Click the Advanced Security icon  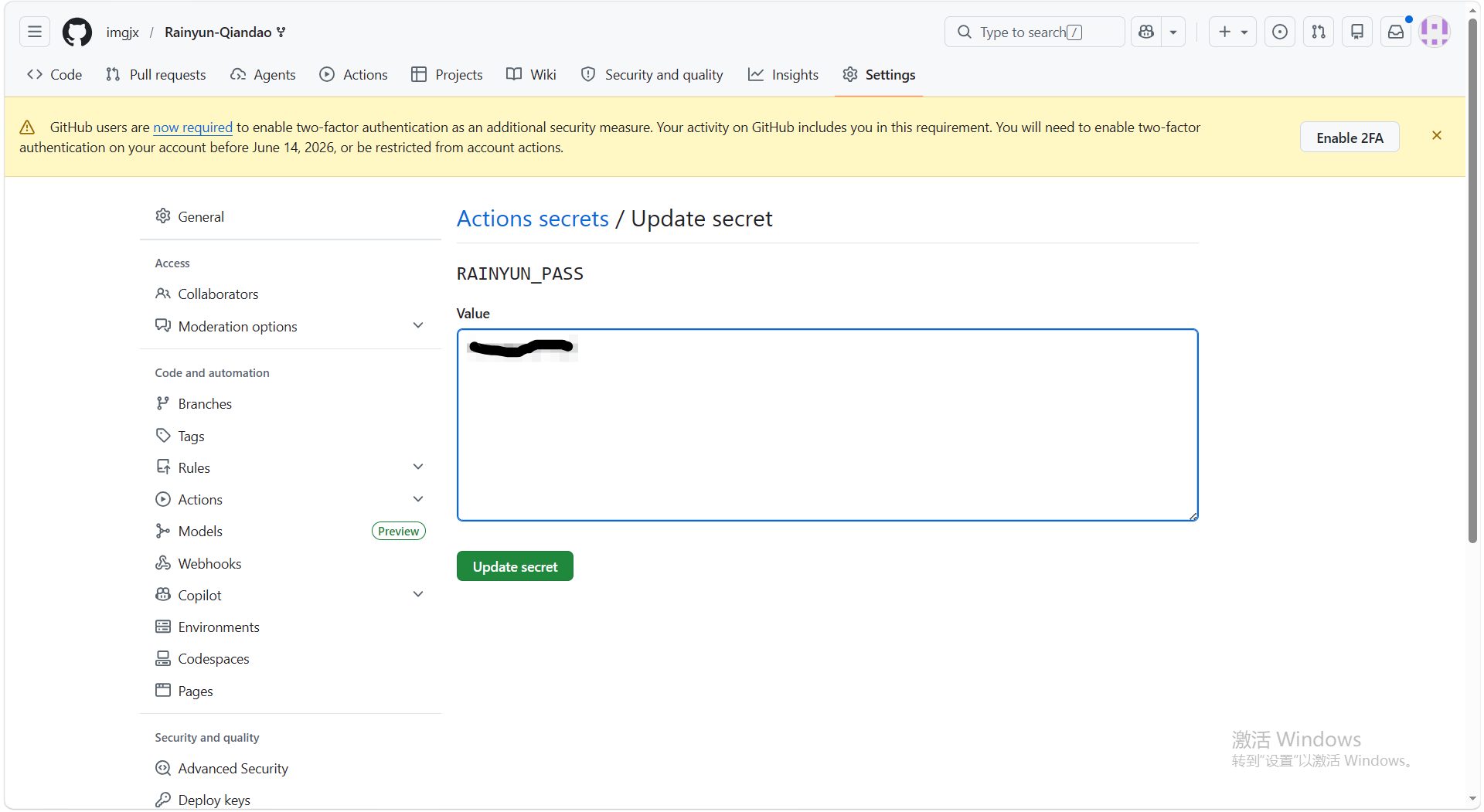[x=163, y=768]
